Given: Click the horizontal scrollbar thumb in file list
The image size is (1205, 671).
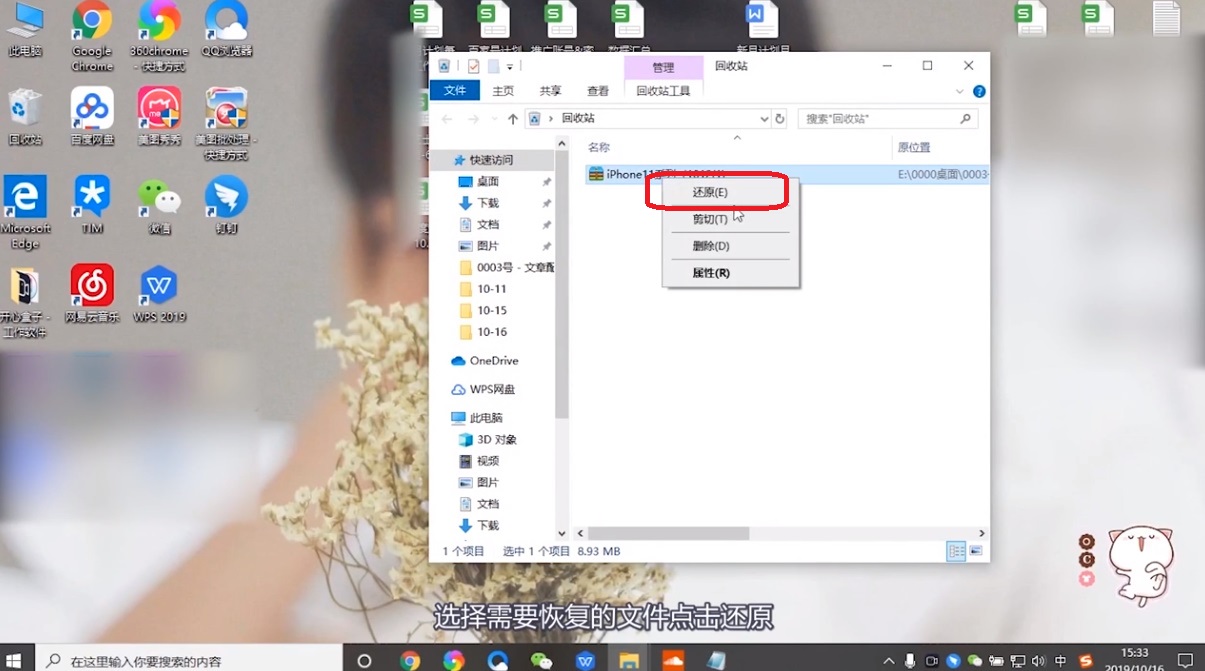Looking at the screenshot, I should 668,534.
